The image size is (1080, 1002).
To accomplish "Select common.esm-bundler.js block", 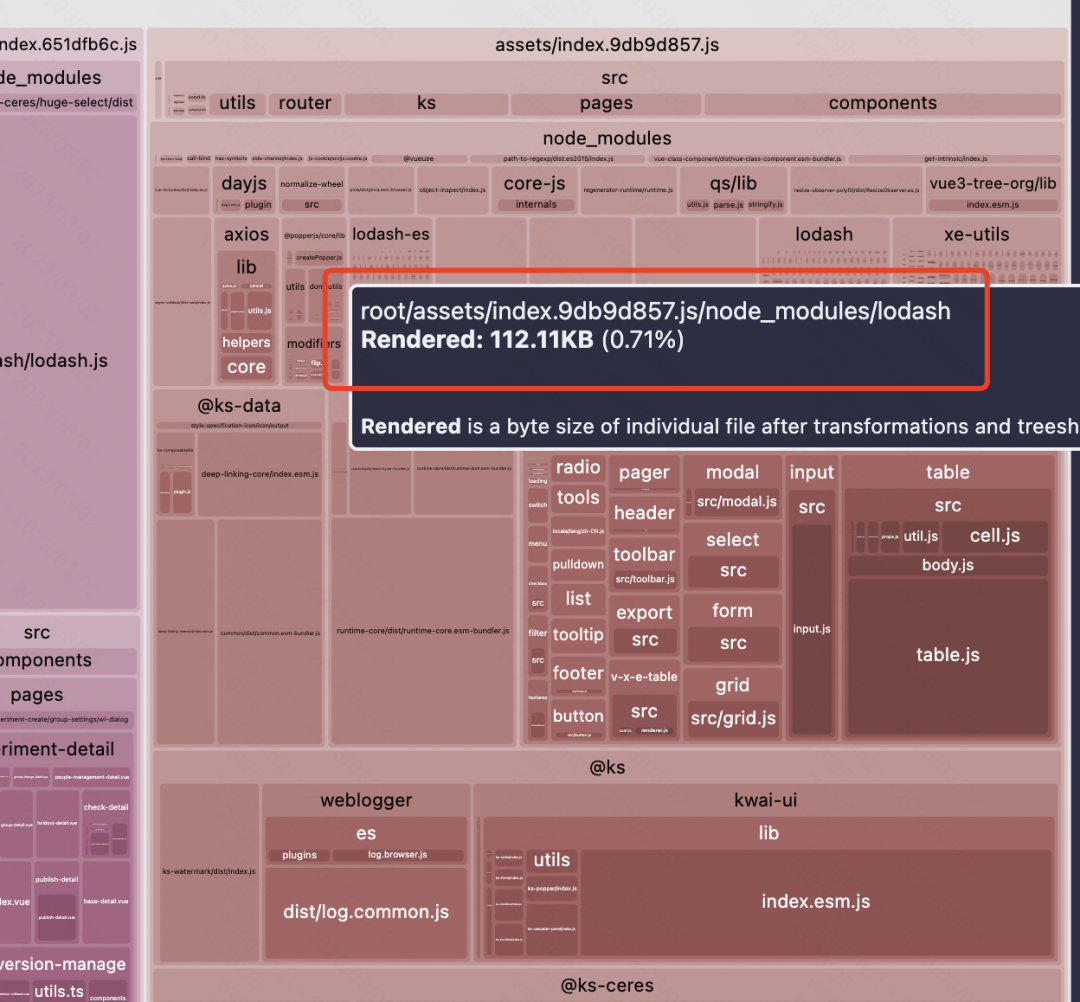I will click(270, 632).
